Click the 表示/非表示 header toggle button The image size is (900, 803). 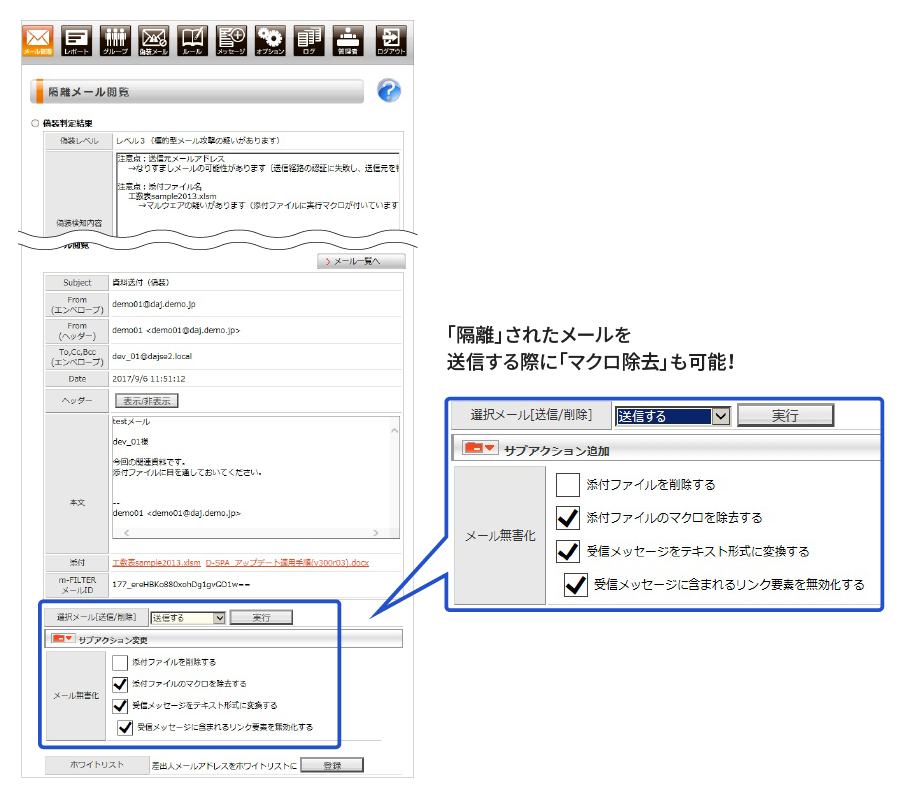pos(146,400)
